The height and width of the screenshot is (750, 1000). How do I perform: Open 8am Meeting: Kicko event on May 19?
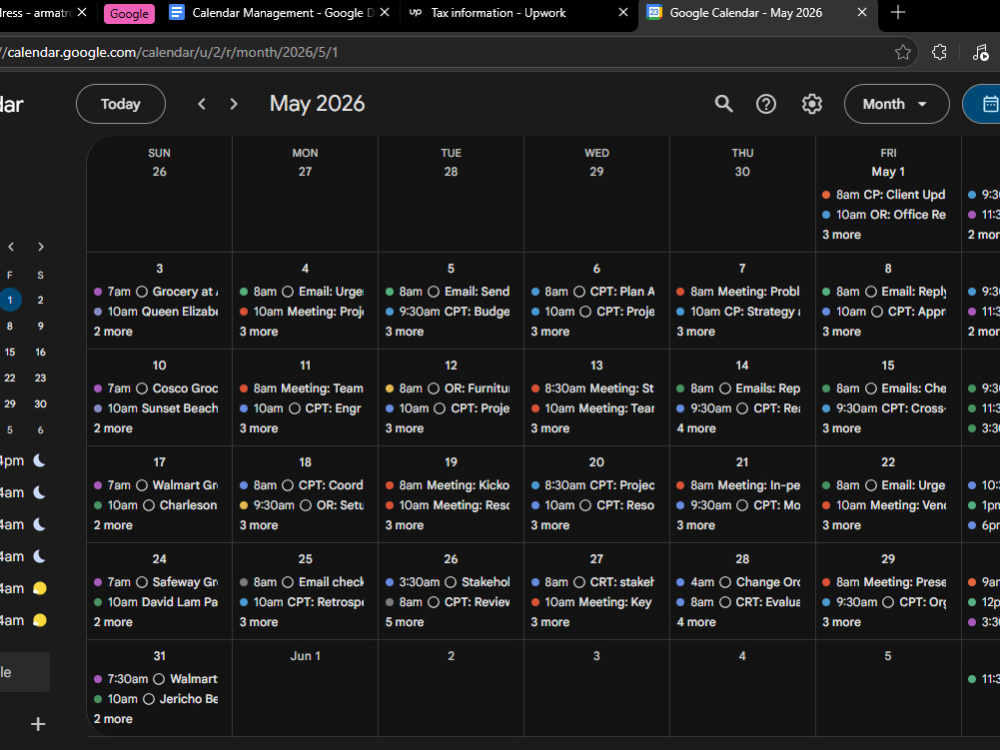(x=447, y=485)
